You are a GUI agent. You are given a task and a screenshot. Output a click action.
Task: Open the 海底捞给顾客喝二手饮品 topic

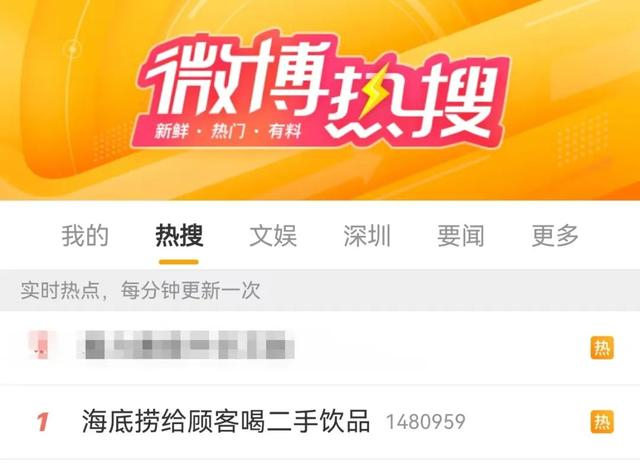226,421
